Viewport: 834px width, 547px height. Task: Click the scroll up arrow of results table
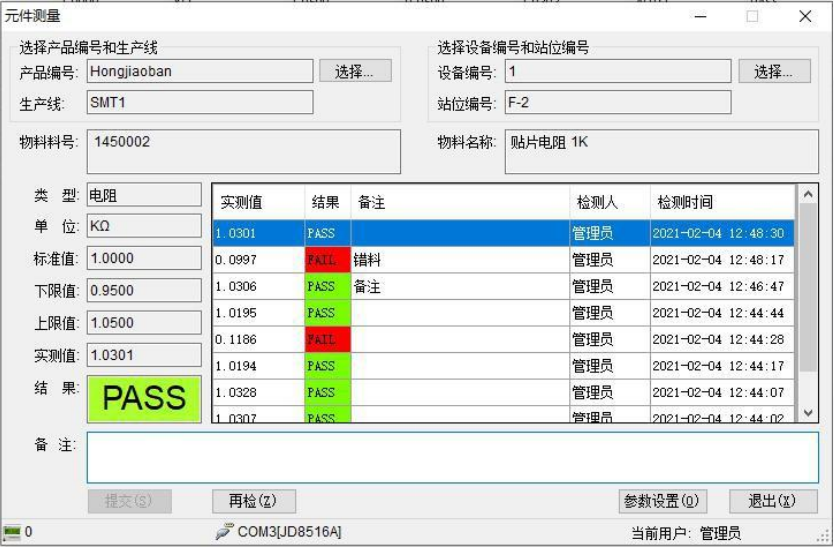[808, 194]
